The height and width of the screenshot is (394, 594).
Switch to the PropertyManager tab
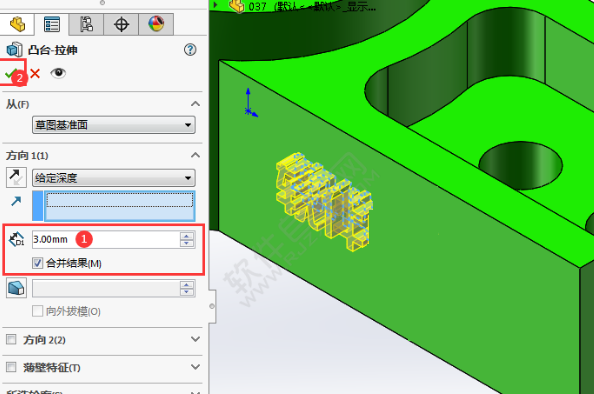pos(52,24)
